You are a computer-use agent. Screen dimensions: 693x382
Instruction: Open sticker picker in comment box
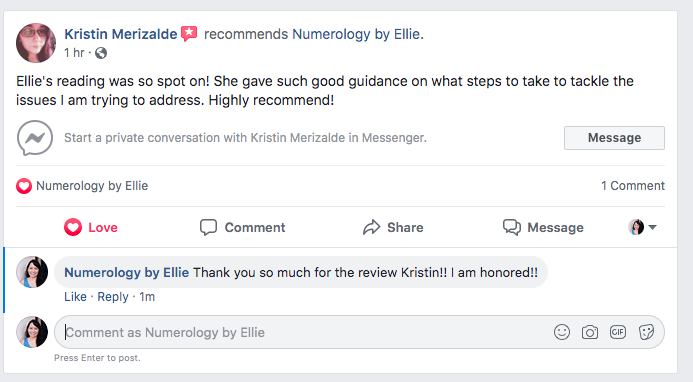coord(646,332)
